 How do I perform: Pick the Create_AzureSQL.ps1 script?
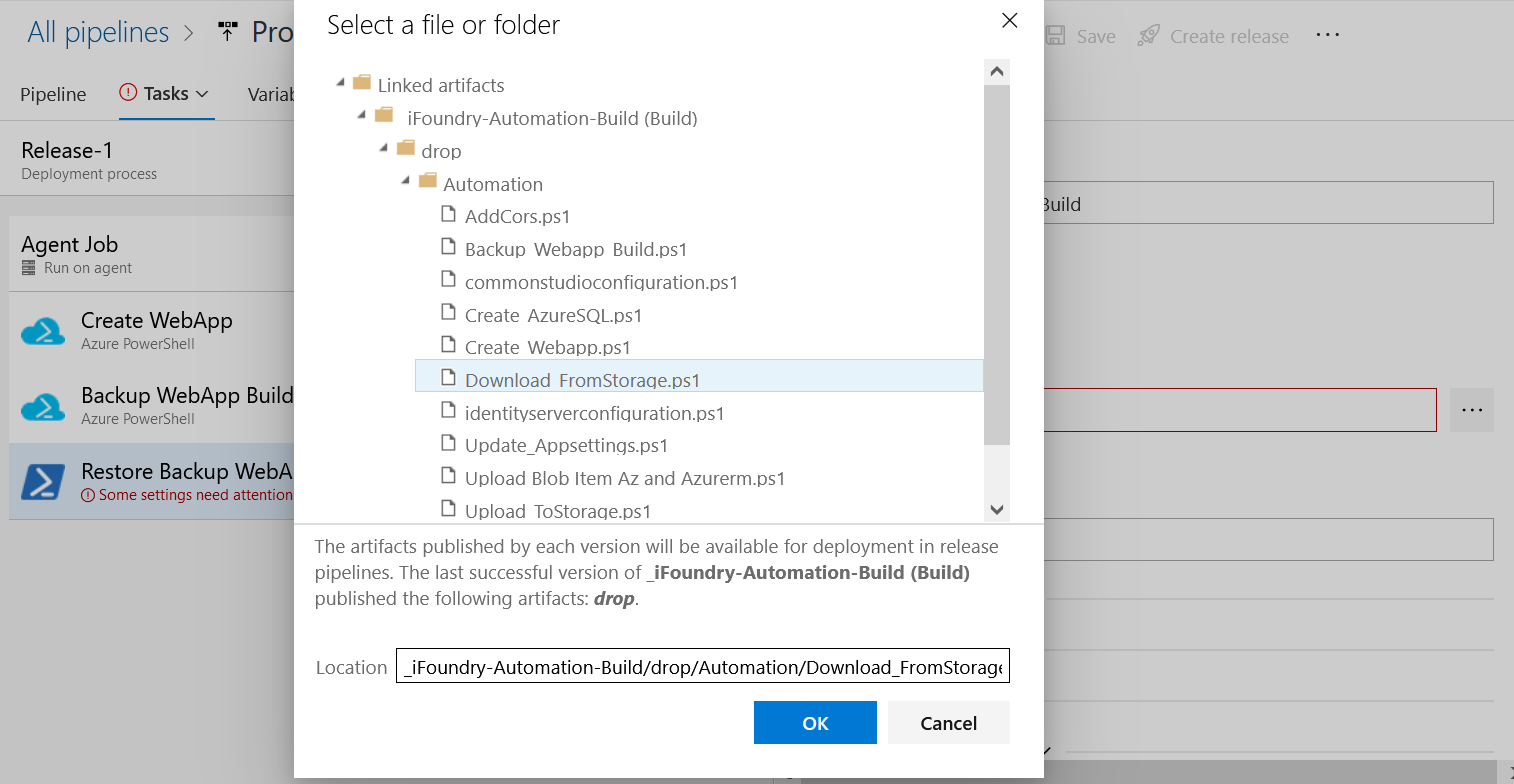click(x=553, y=315)
